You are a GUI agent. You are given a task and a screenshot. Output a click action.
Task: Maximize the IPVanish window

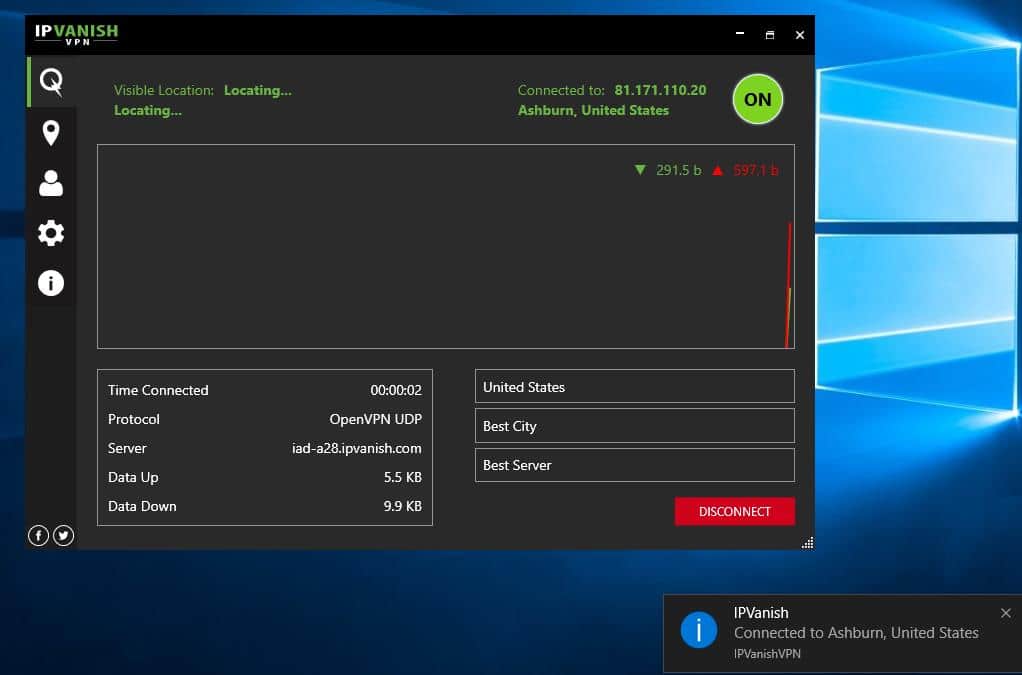(770, 35)
